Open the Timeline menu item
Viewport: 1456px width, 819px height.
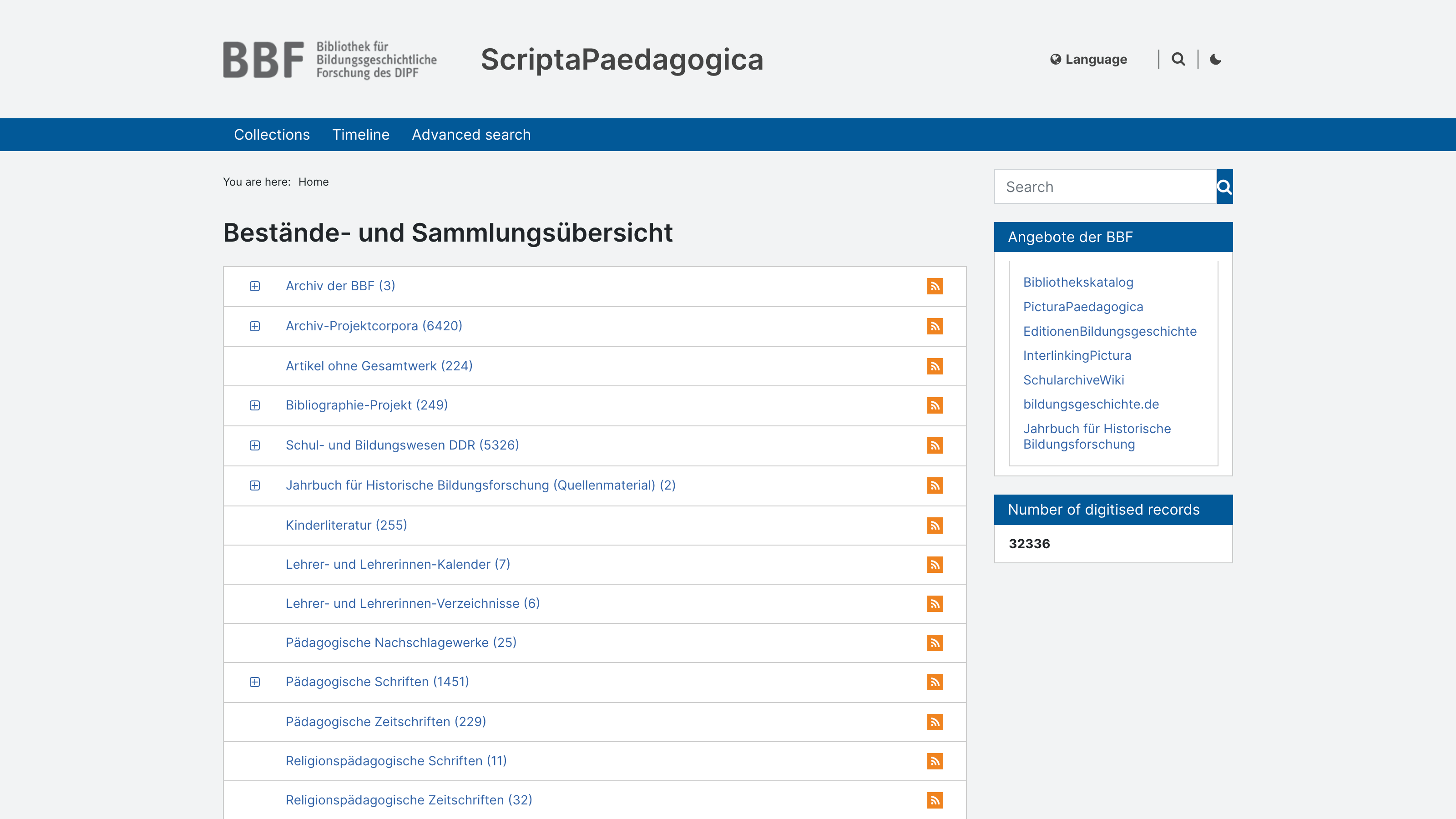click(361, 135)
